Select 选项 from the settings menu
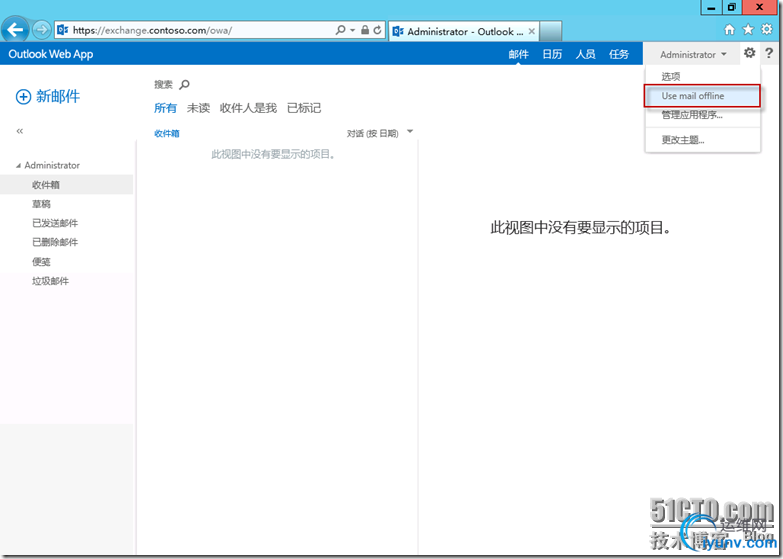Viewport: 783px width, 559px height. tap(703, 76)
